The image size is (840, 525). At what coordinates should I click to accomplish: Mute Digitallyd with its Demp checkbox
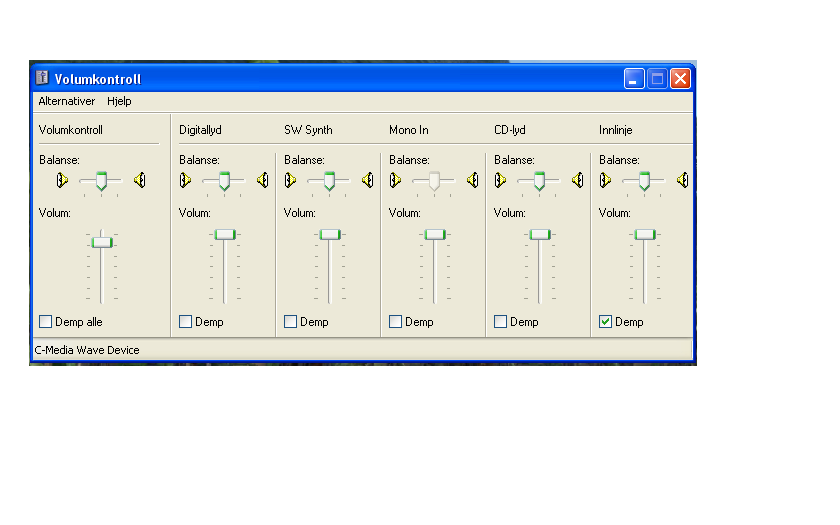(x=185, y=321)
